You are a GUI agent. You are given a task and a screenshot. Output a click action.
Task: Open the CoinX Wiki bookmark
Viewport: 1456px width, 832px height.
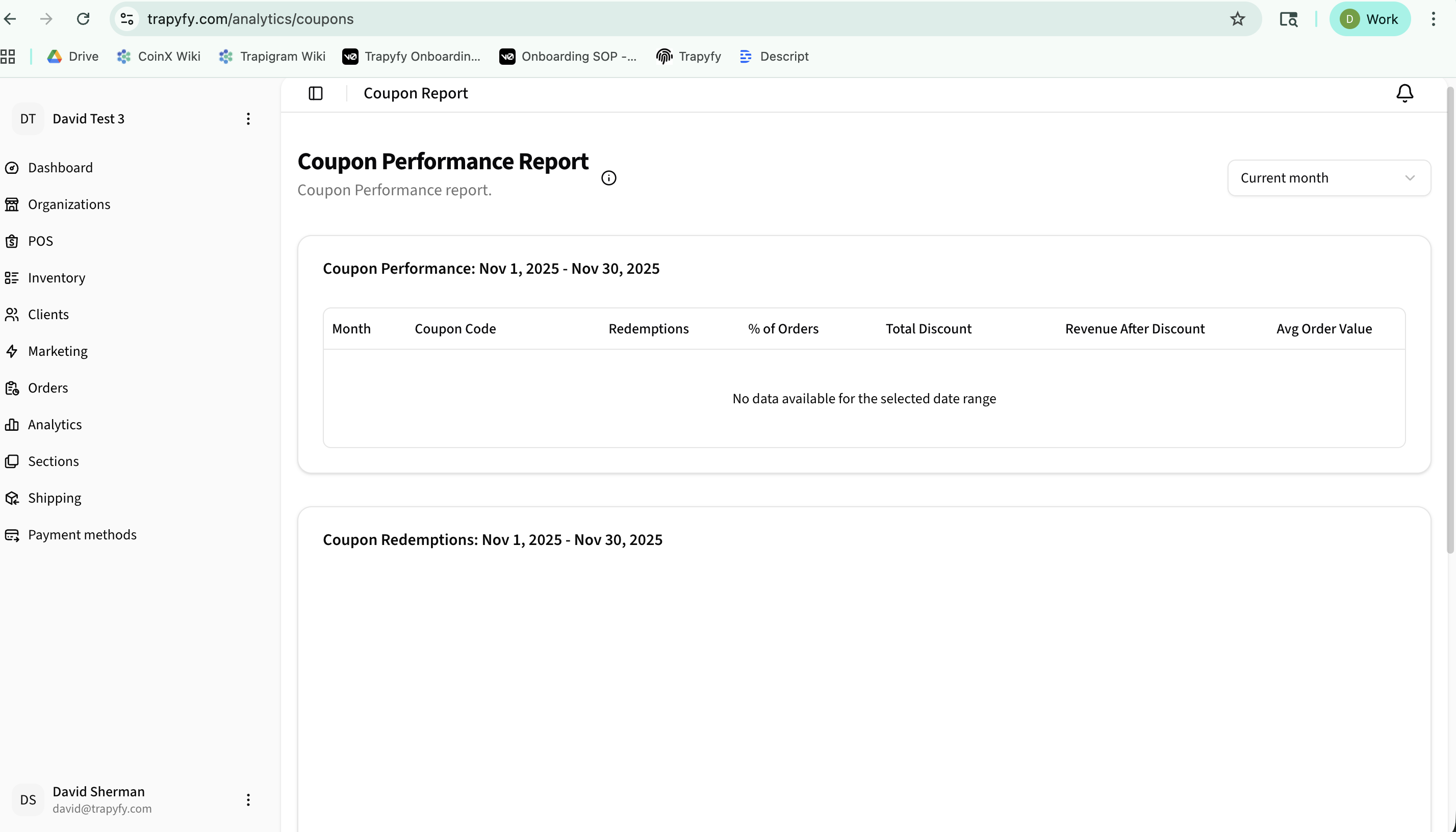tap(158, 56)
